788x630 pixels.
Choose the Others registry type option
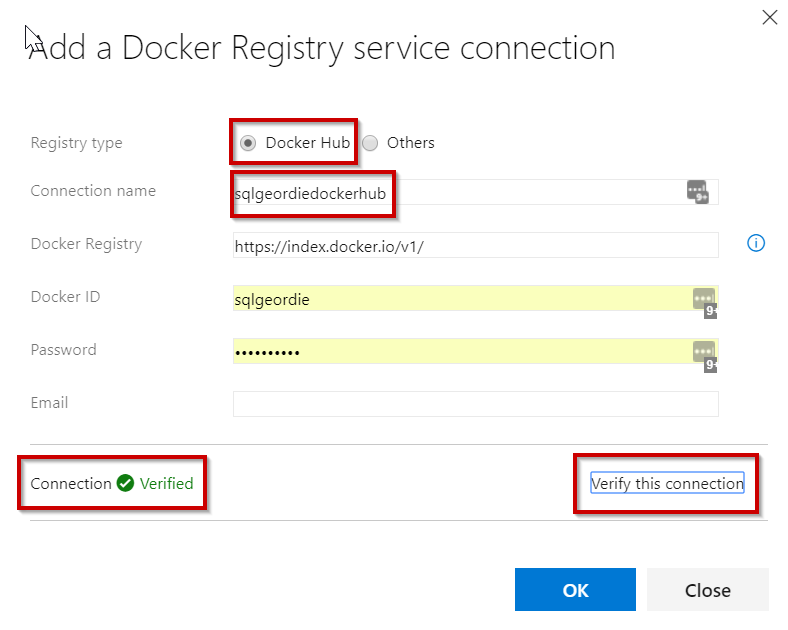370,143
